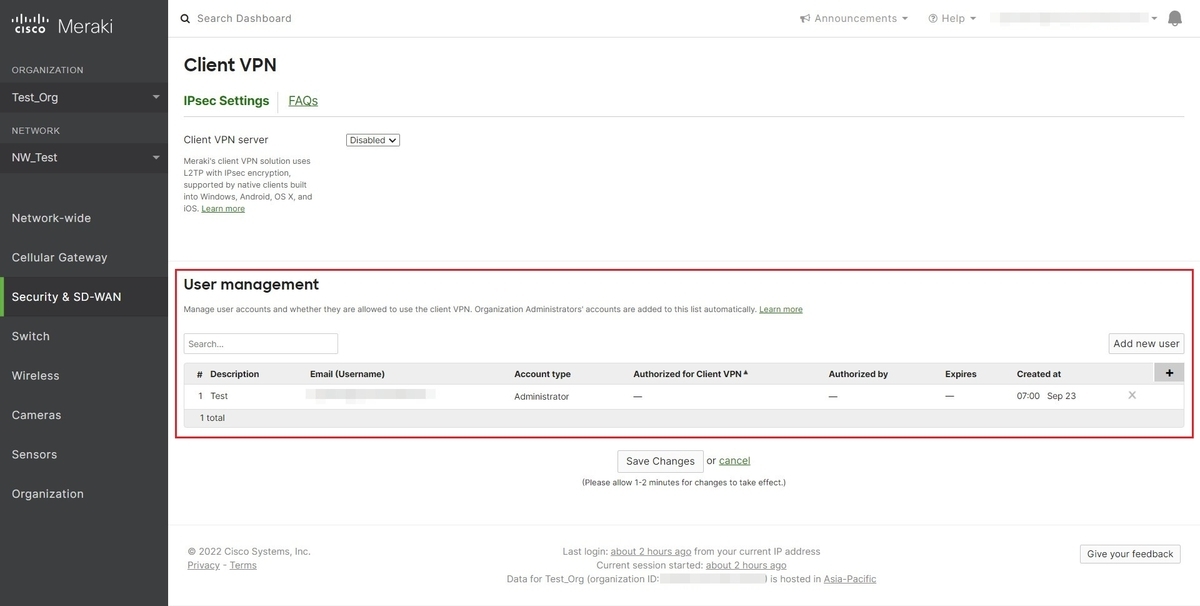
Task: Click the plus icon above the user table
Action: click(1168, 372)
